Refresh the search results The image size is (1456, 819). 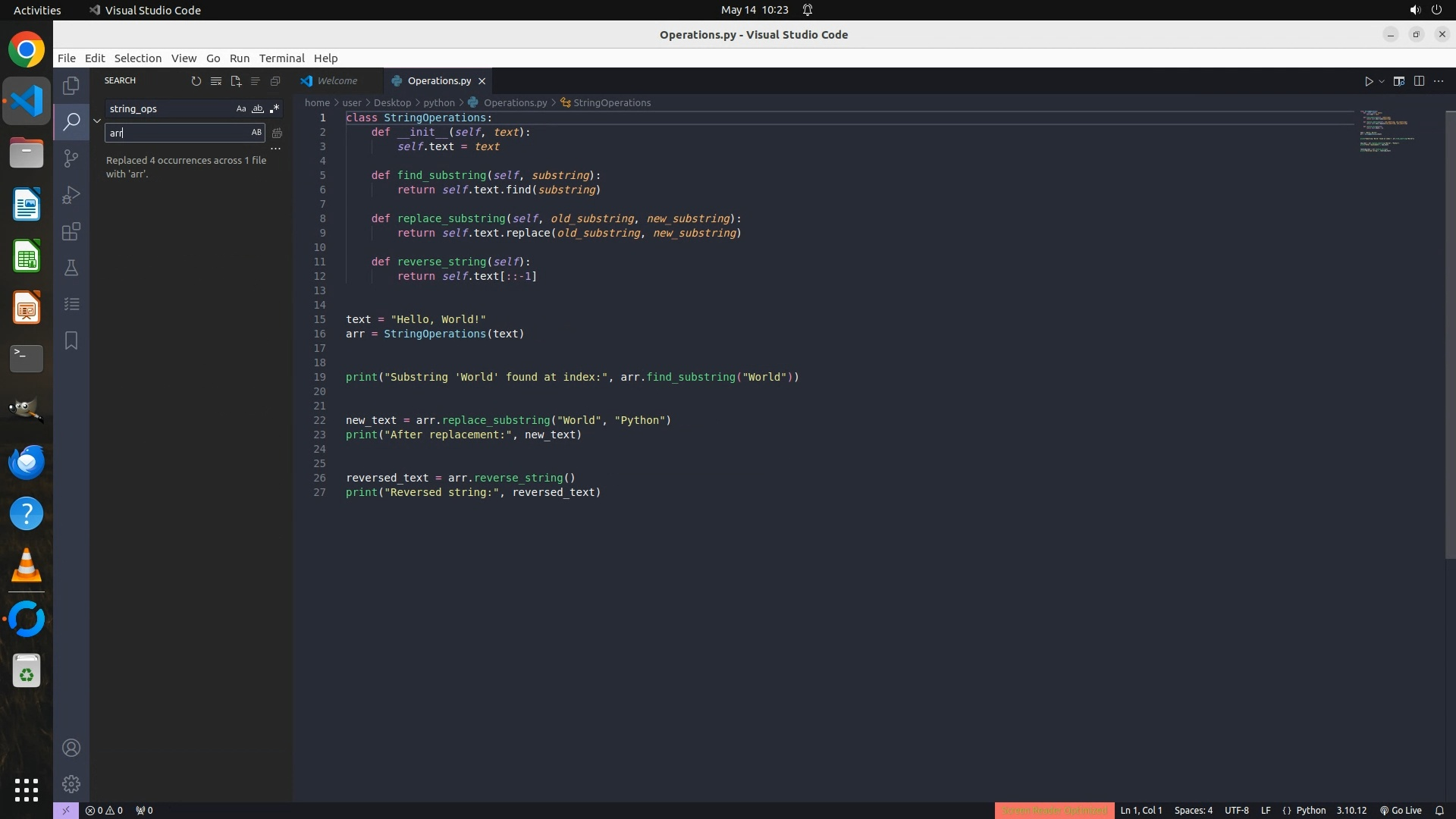tap(196, 81)
